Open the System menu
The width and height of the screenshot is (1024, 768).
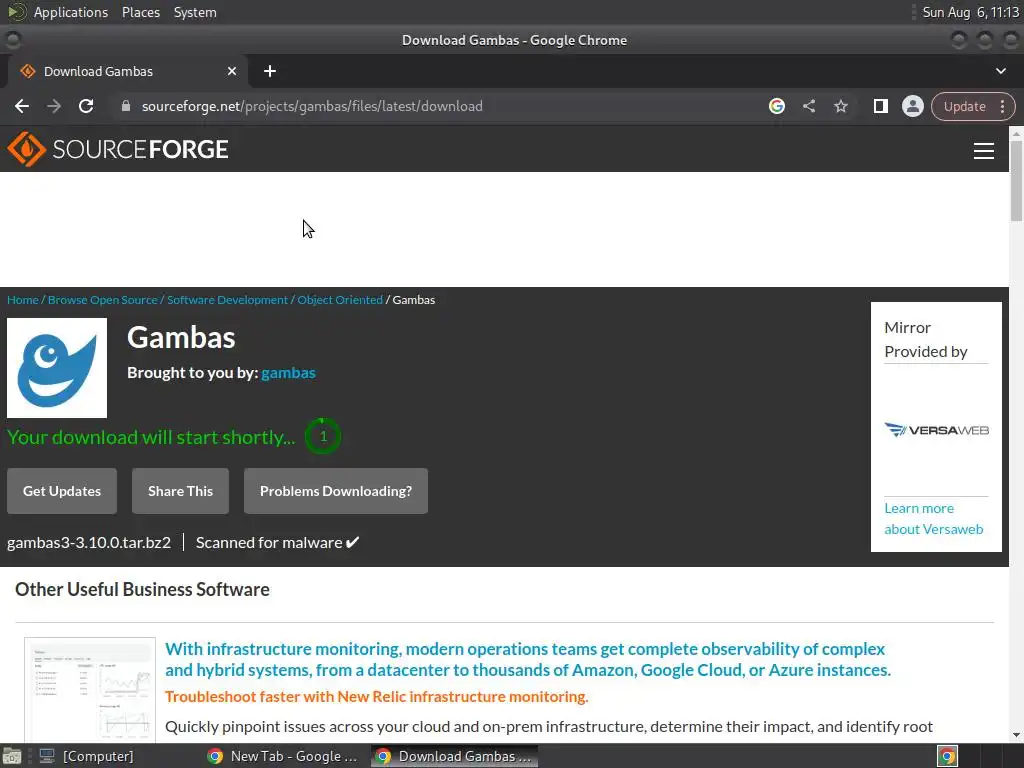(x=195, y=12)
